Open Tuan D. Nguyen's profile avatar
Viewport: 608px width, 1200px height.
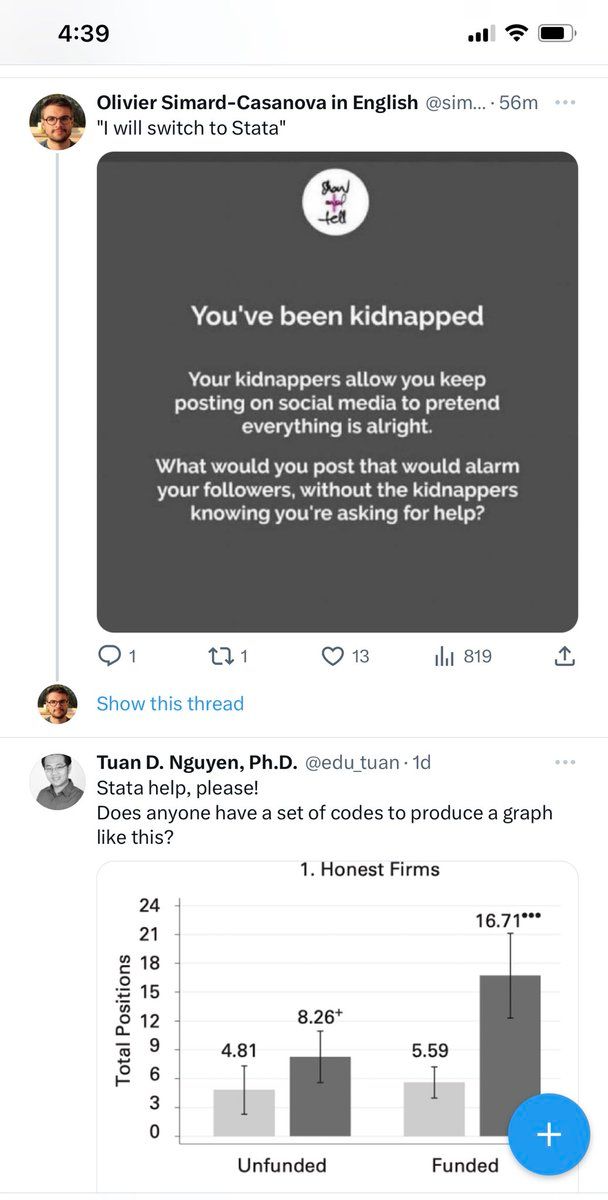click(57, 781)
